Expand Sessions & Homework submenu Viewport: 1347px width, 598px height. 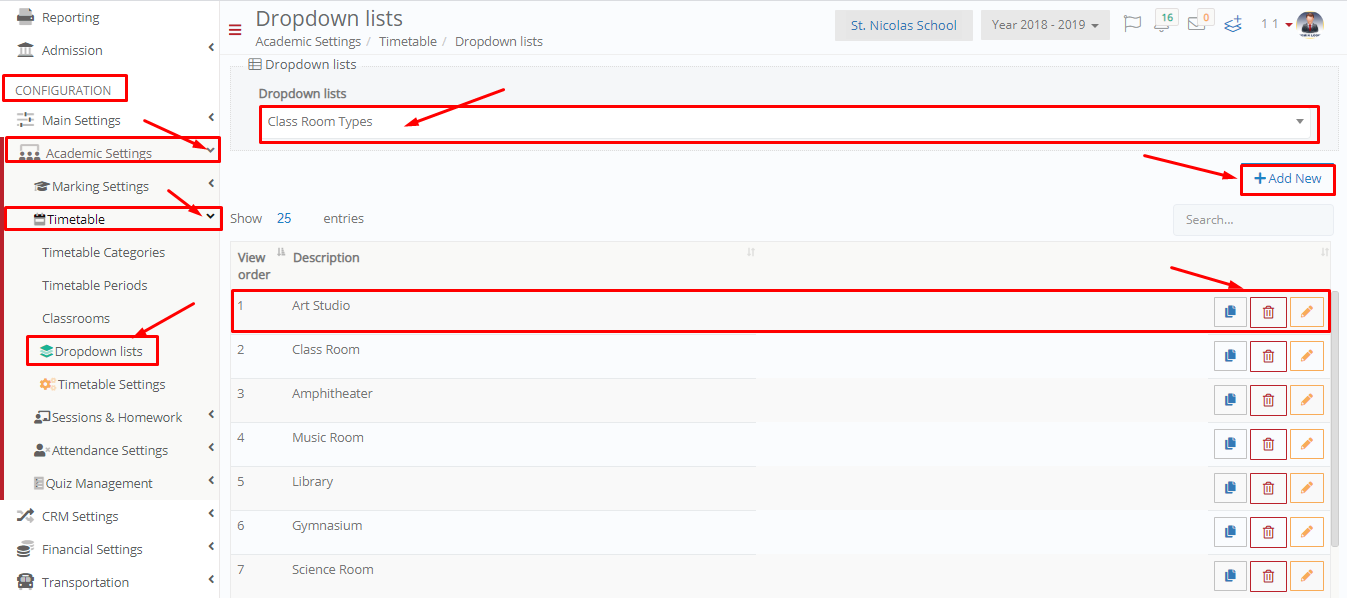[x=112, y=417]
